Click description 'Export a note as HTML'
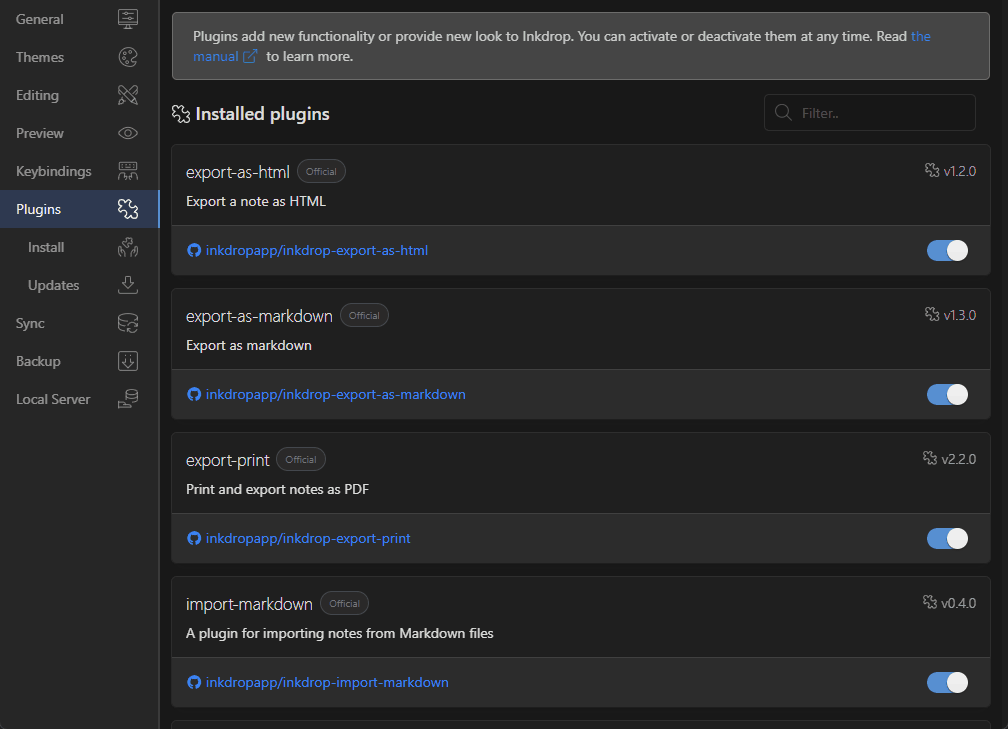Screen dimensions: 1008x729 (x=256, y=201)
